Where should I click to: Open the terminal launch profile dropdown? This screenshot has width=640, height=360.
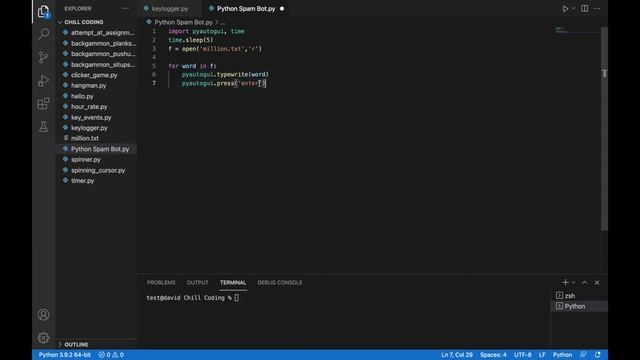(x=573, y=282)
